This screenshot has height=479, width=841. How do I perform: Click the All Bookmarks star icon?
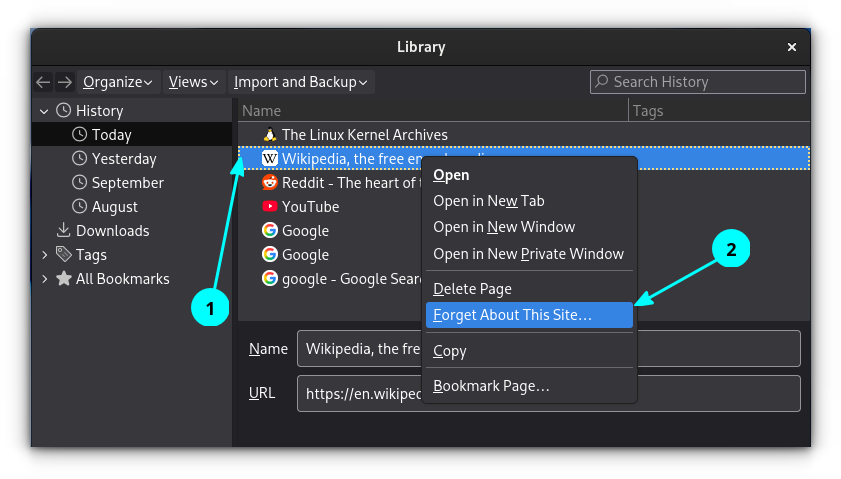(x=64, y=279)
